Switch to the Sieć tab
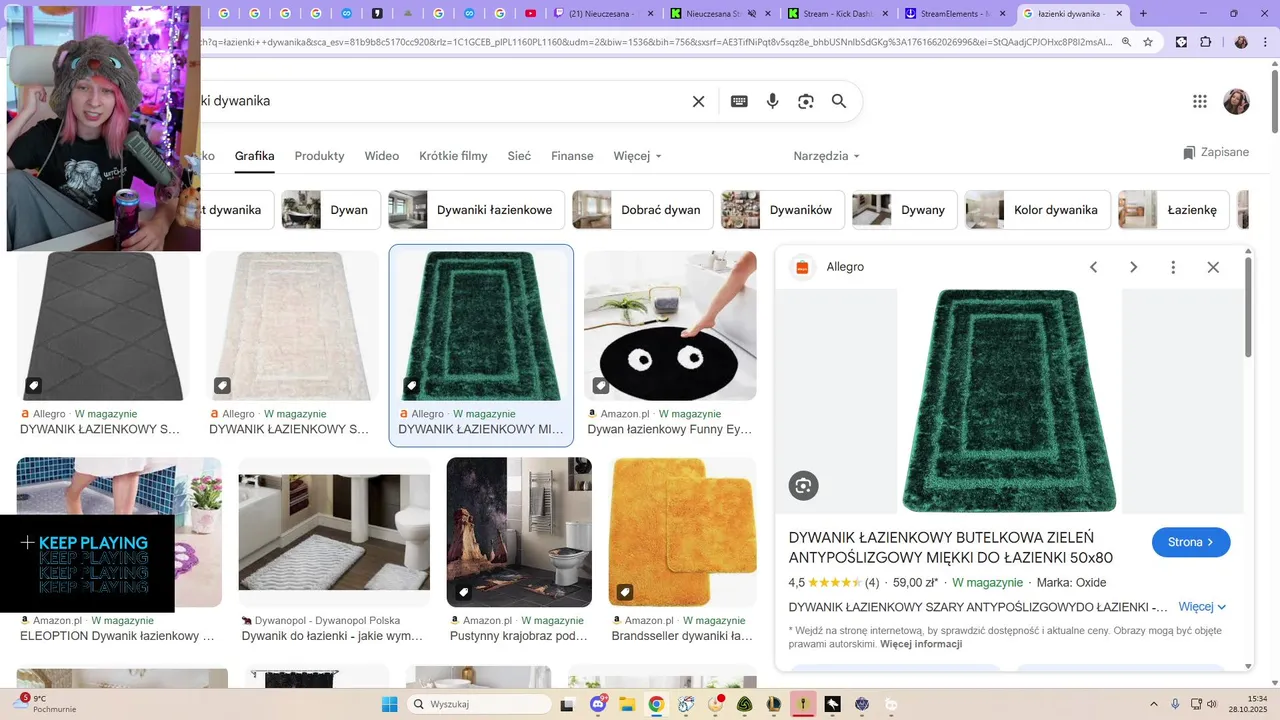The width and height of the screenshot is (1280, 720). pos(519,156)
